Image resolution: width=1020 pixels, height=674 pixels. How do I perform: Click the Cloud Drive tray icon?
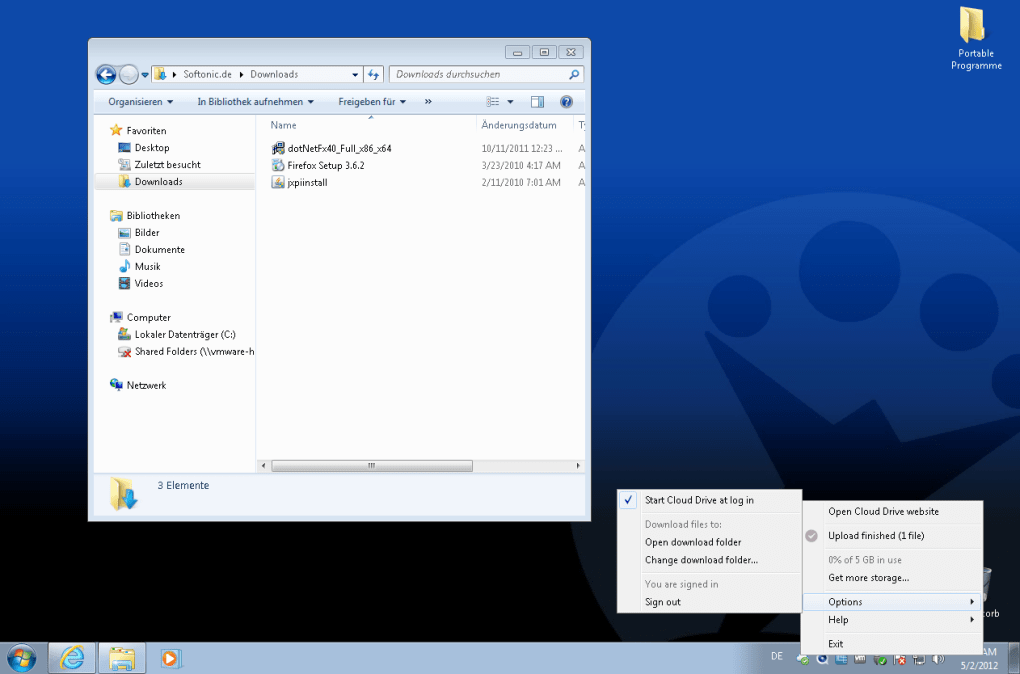[803, 659]
